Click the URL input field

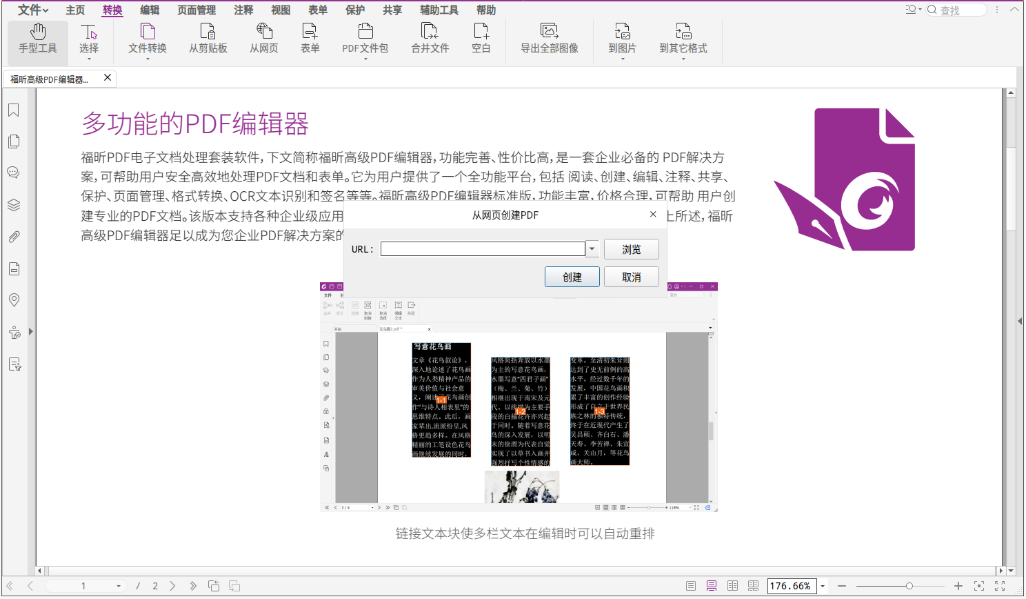483,249
